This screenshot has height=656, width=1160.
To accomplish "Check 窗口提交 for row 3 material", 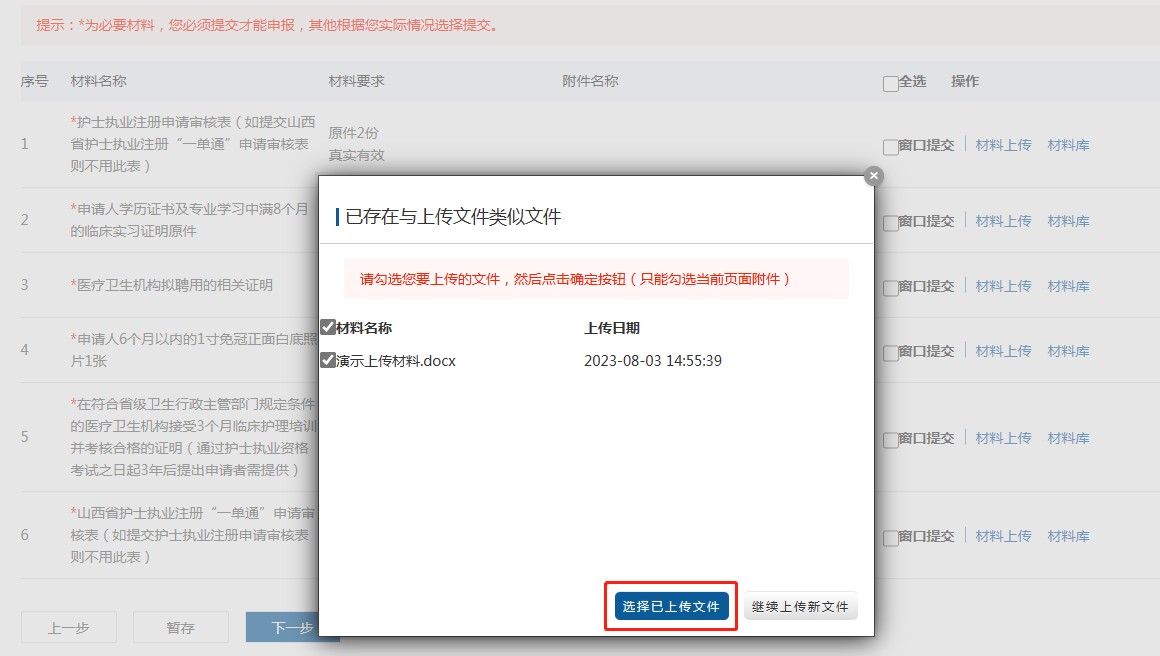I will click(891, 288).
